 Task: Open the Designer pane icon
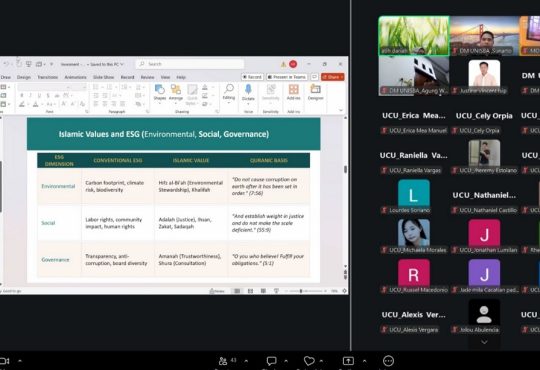click(315, 89)
